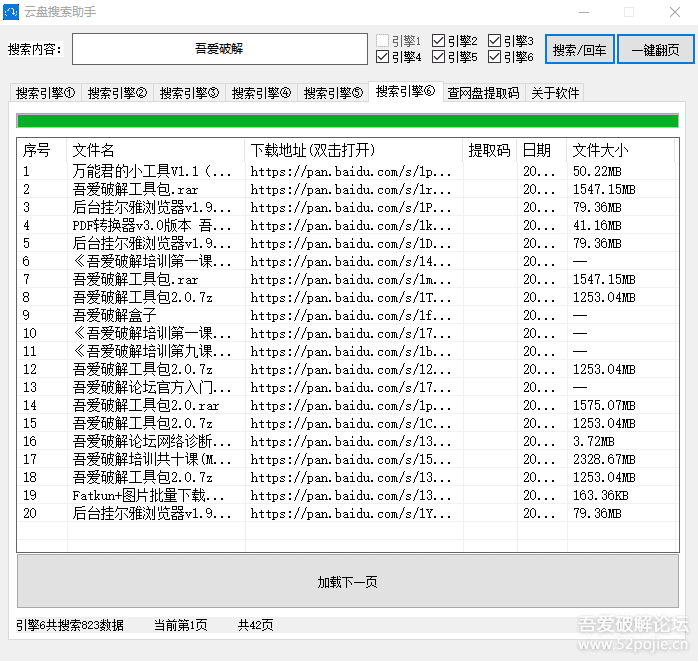Select row 吾爱破解盒子
The image size is (698, 661).
[x=348, y=316]
